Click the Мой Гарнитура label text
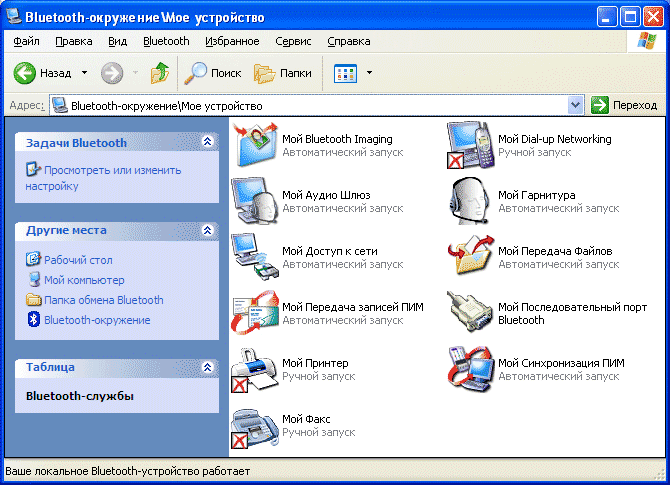The width and height of the screenshot is (670, 485). point(537,195)
